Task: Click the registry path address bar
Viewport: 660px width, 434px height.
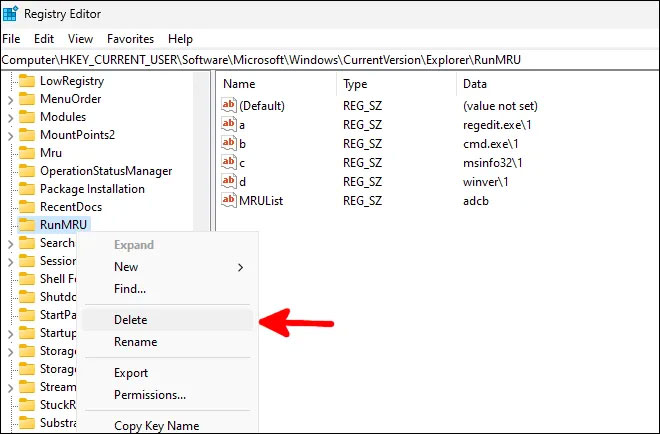Action: [x=330, y=60]
